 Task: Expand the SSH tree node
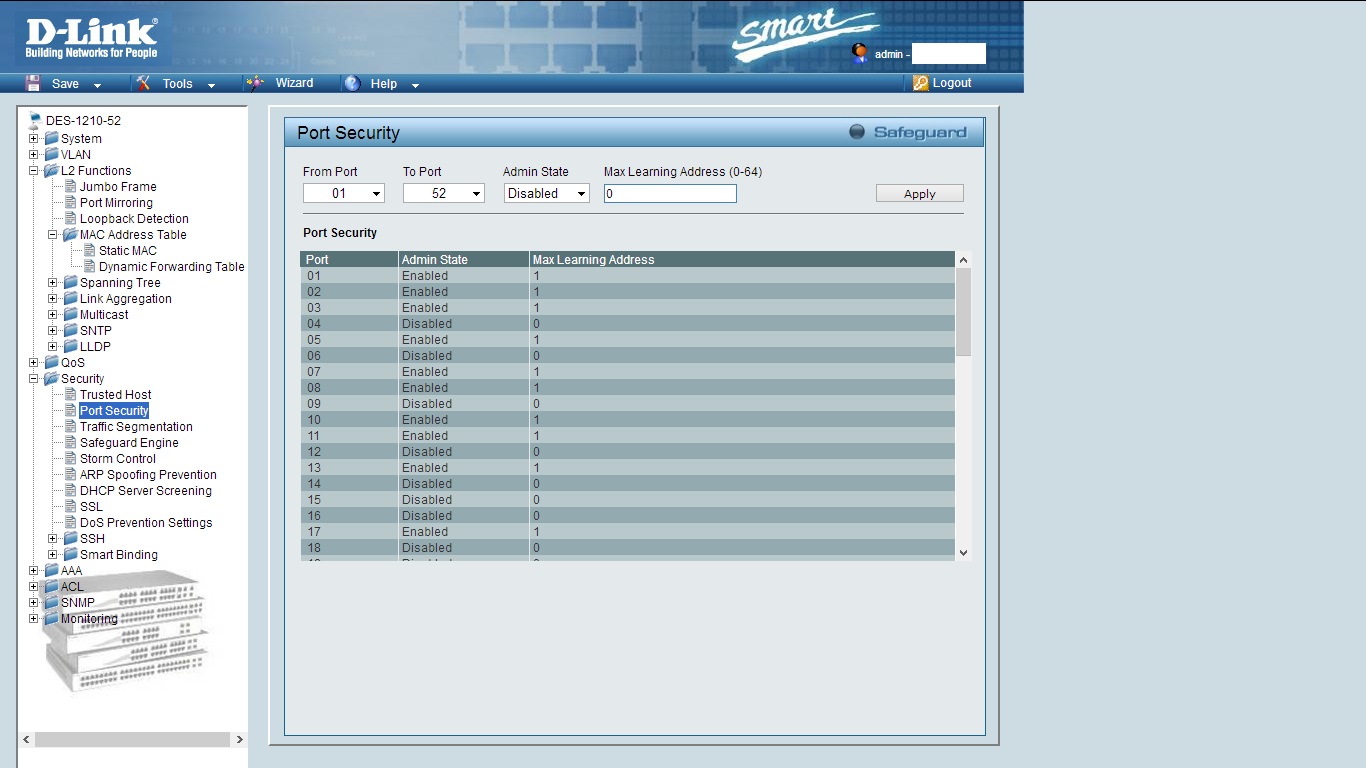click(52, 538)
